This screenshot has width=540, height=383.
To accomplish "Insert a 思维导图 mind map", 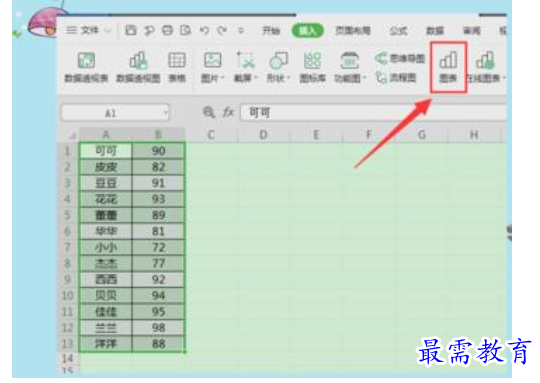I will pyautogui.click(x=400, y=58).
